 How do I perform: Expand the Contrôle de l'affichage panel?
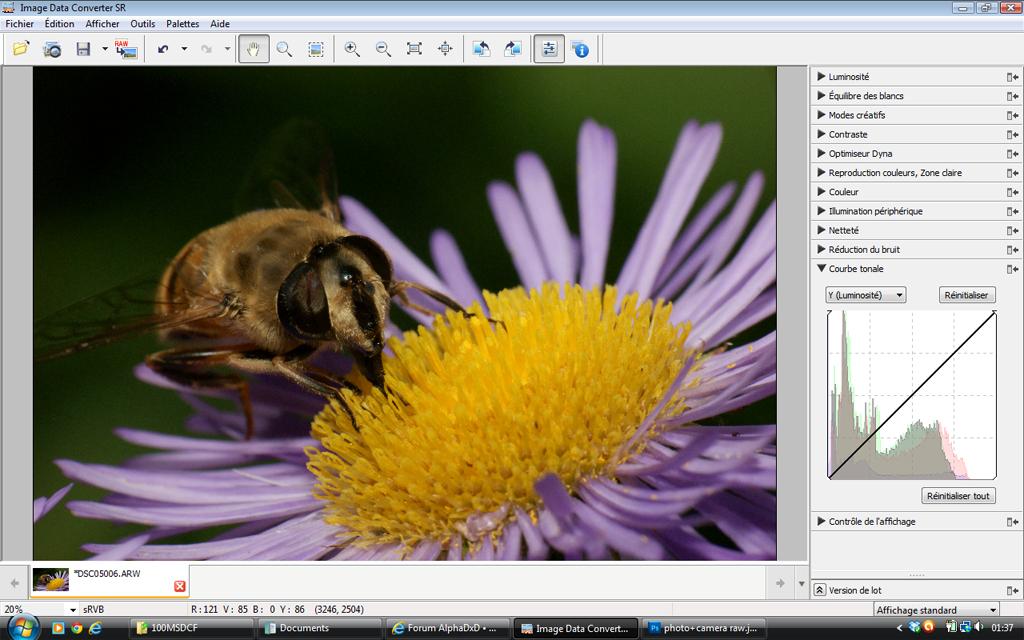[x=822, y=521]
